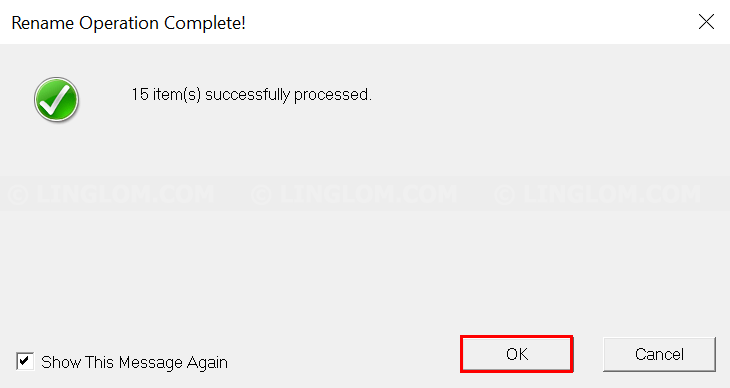730x388 pixels.
Task: Click the green checkmark success icon
Action: [56, 99]
